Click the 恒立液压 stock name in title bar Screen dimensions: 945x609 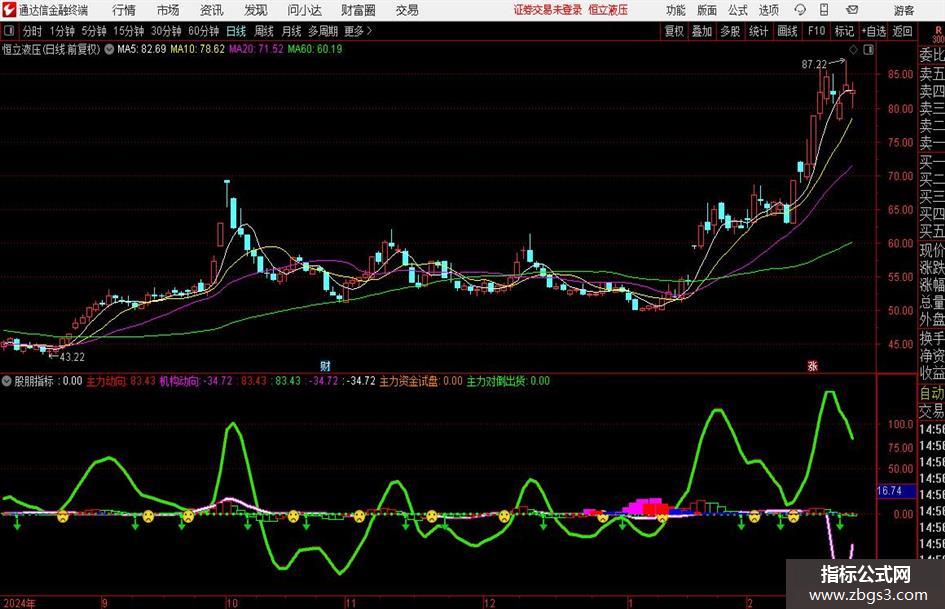[608, 10]
